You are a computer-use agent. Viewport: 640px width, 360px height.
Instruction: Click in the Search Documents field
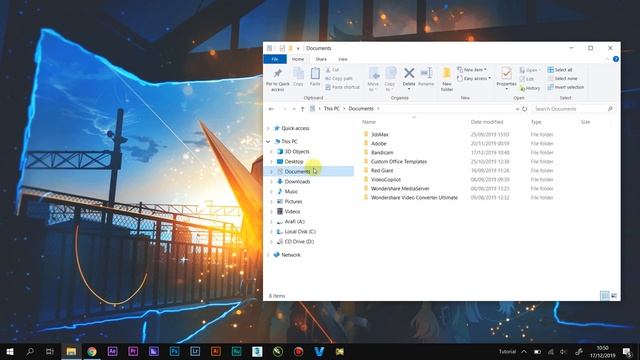(573, 109)
